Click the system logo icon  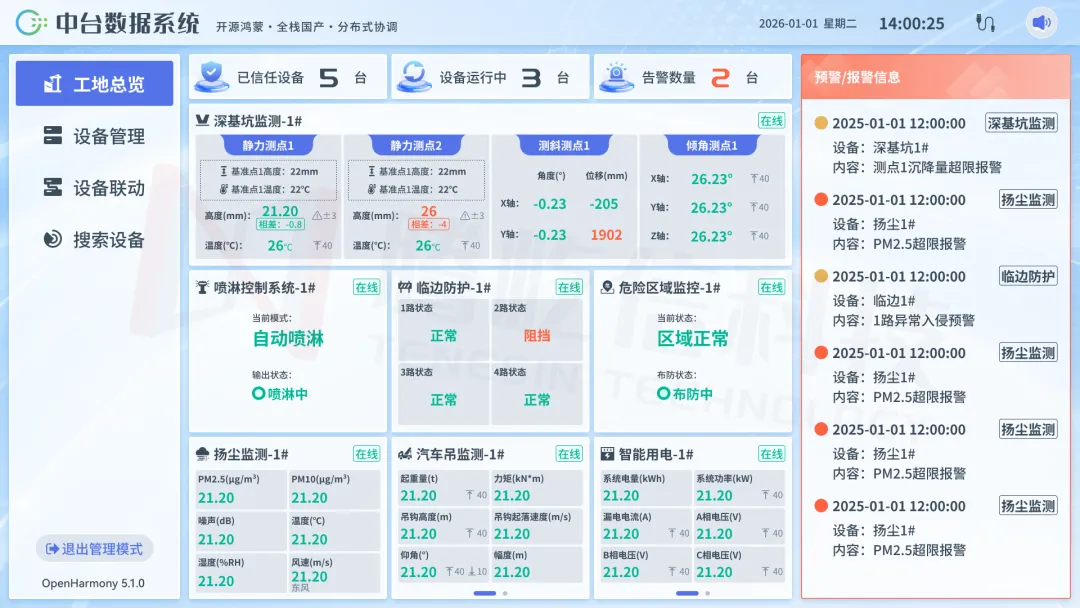31,23
